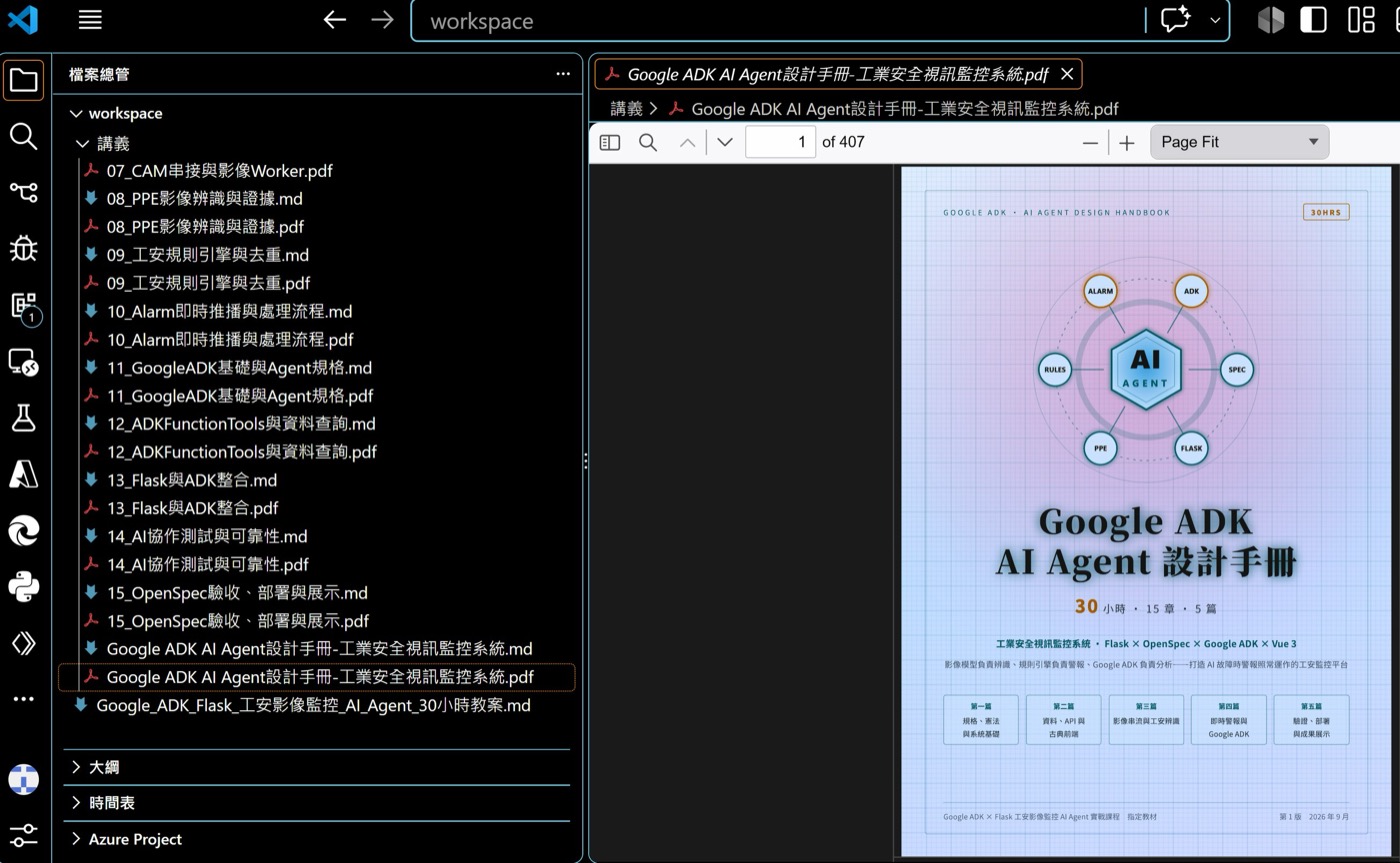The image size is (1400, 863).
Task: Close the Google ADK PDF editor tab
Action: [x=1067, y=74]
